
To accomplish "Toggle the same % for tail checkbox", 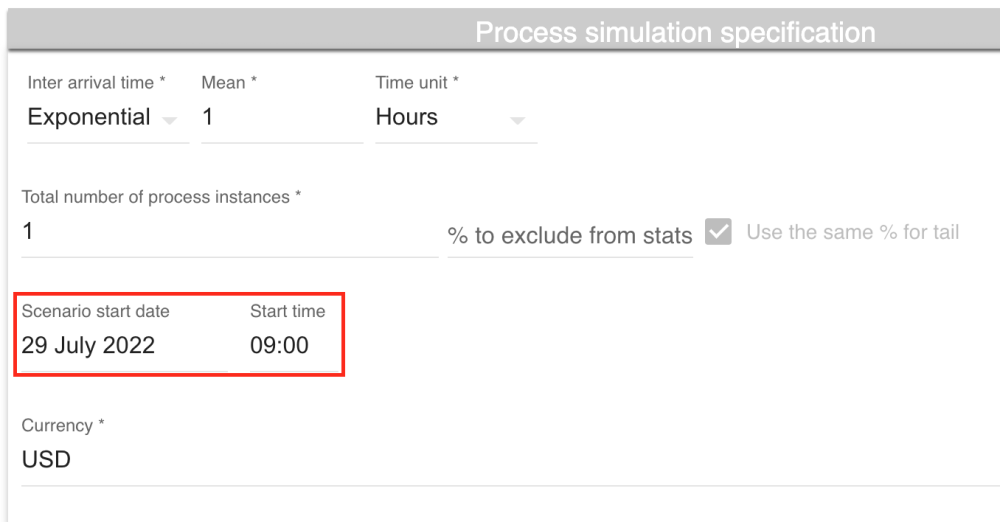I will coord(718,232).
